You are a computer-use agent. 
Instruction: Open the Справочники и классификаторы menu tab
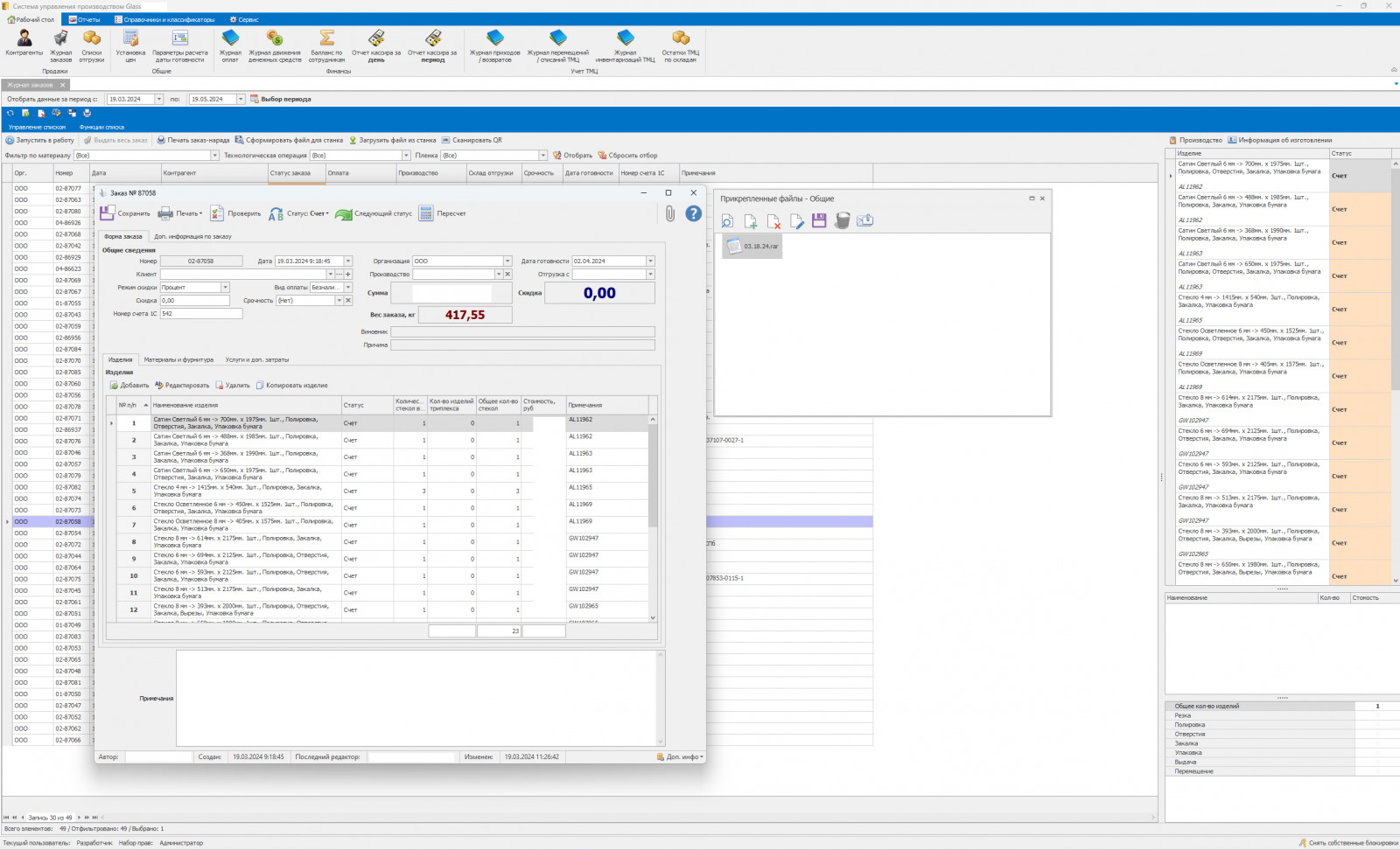(164, 19)
